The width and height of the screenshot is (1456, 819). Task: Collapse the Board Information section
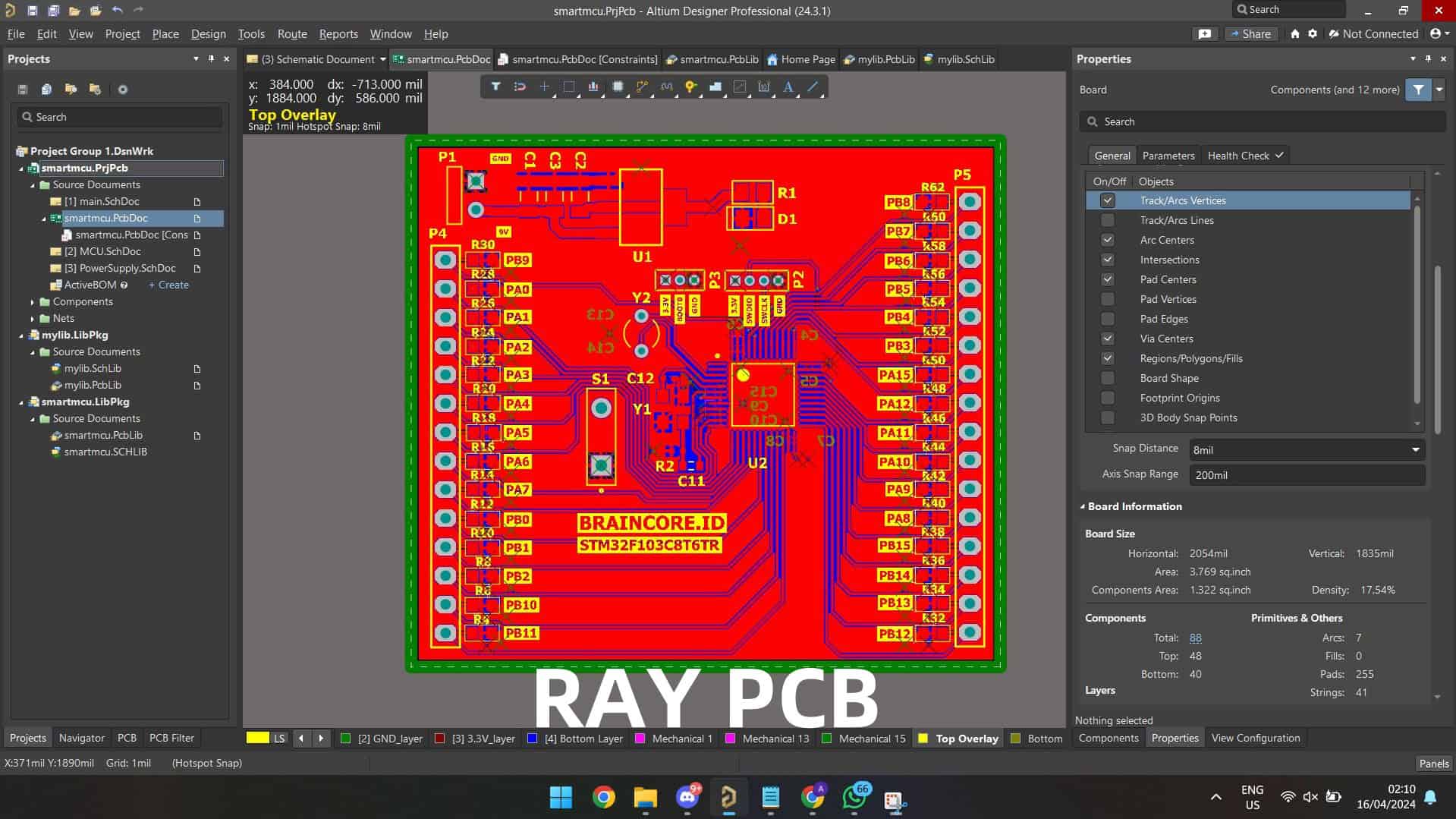click(x=1083, y=506)
